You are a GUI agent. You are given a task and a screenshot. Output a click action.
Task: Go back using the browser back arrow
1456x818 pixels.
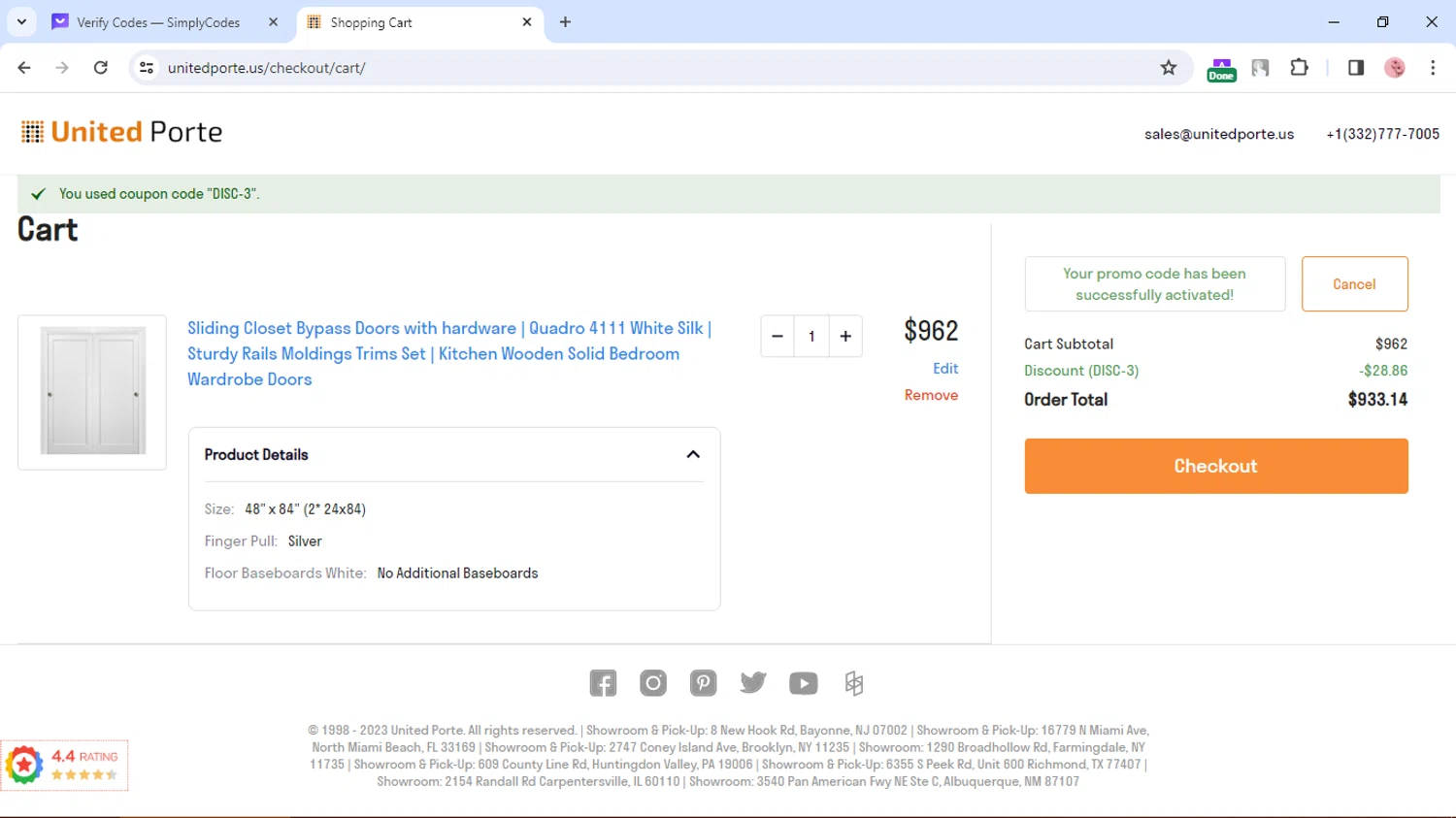click(24, 68)
